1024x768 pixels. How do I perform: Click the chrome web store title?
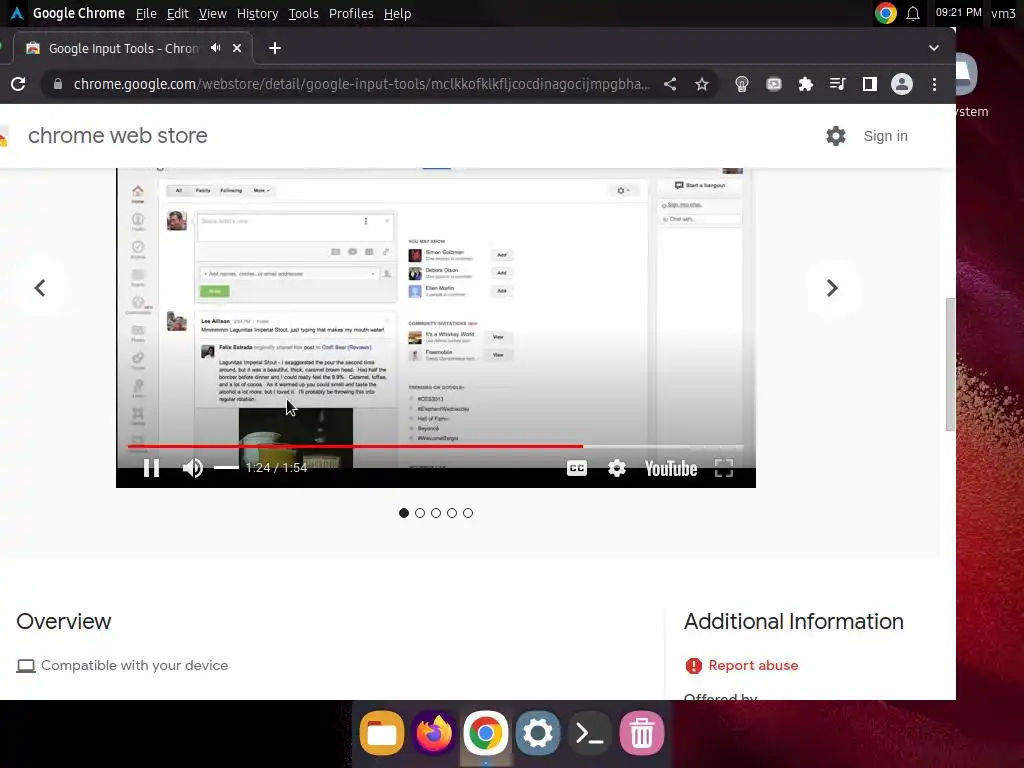tap(118, 136)
